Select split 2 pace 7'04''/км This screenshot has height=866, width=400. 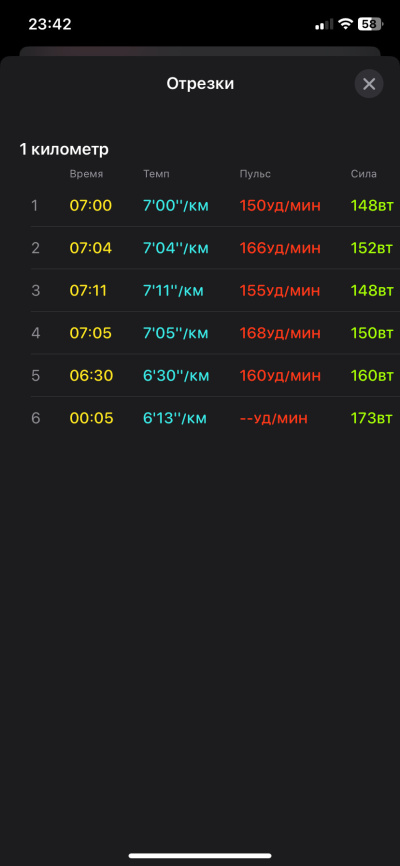coord(176,248)
